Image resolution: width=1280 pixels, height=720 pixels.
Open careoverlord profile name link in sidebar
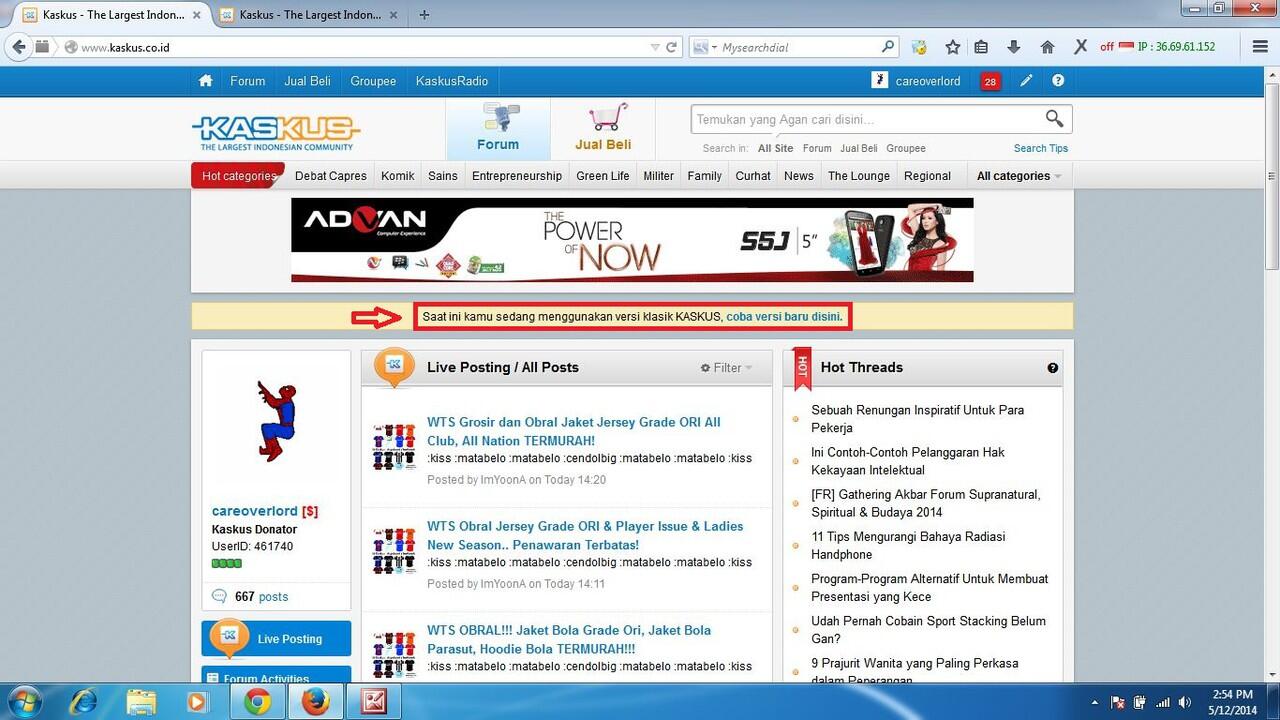(x=255, y=511)
